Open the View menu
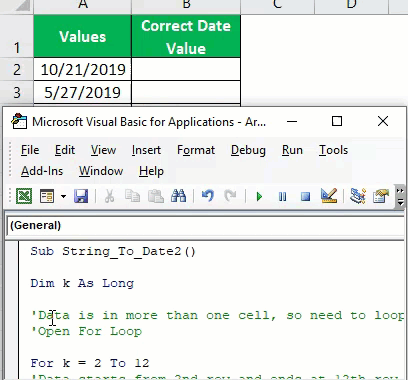 [103, 150]
